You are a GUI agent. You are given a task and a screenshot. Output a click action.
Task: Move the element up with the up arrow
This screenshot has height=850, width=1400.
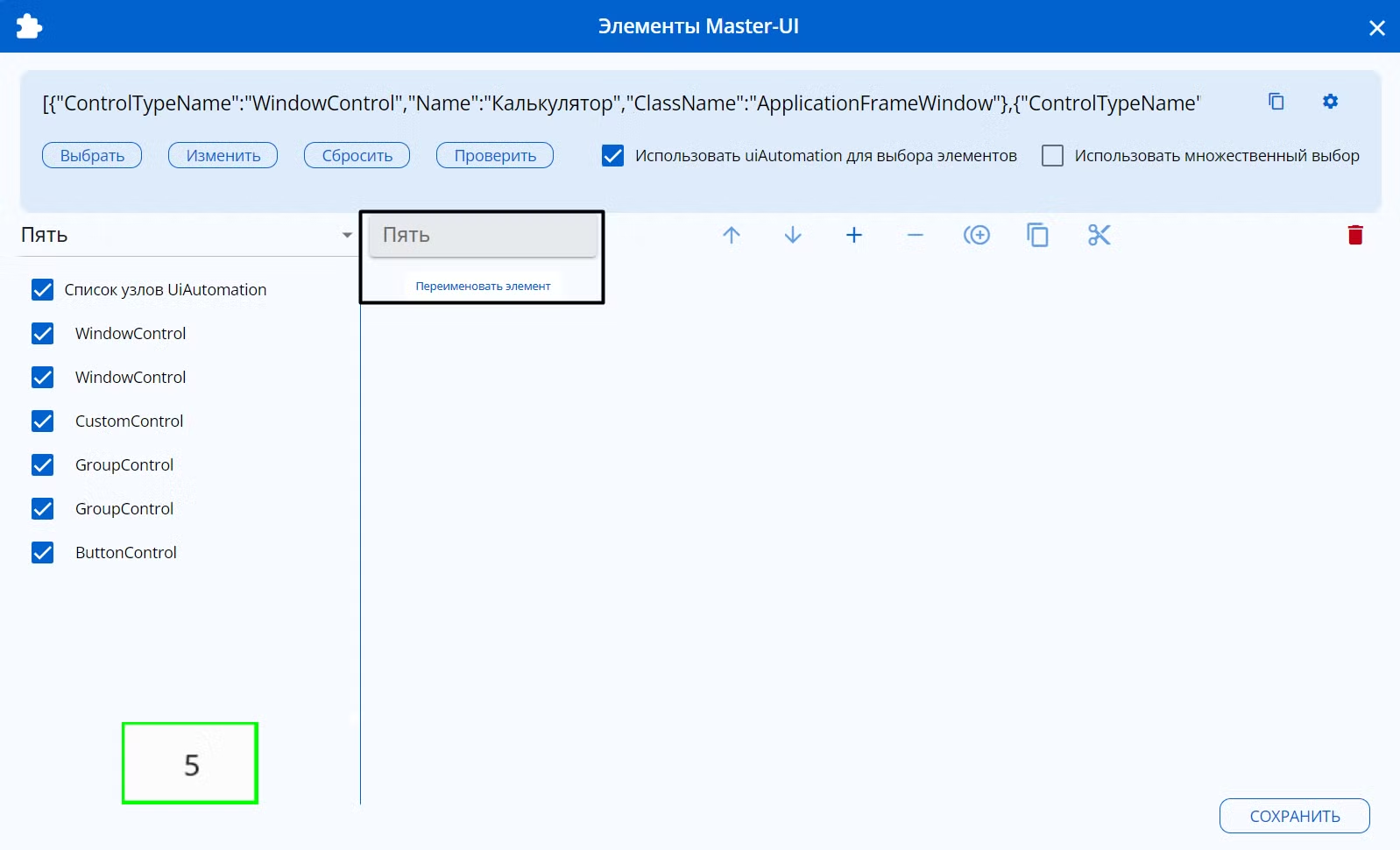732,235
